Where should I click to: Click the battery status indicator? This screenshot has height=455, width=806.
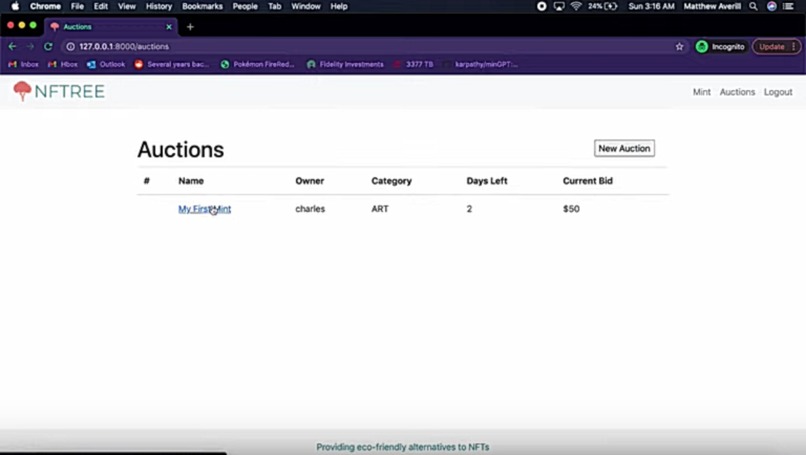pyautogui.click(x=603, y=6)
